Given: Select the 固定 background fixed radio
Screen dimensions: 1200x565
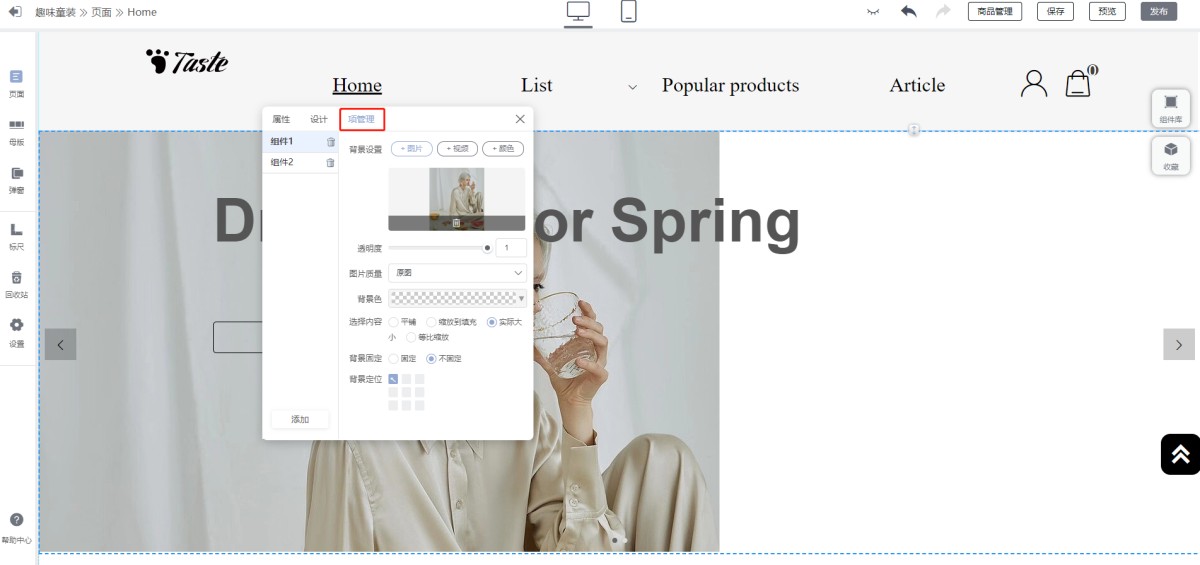Looking at the screenshot, I should [394, 358].
